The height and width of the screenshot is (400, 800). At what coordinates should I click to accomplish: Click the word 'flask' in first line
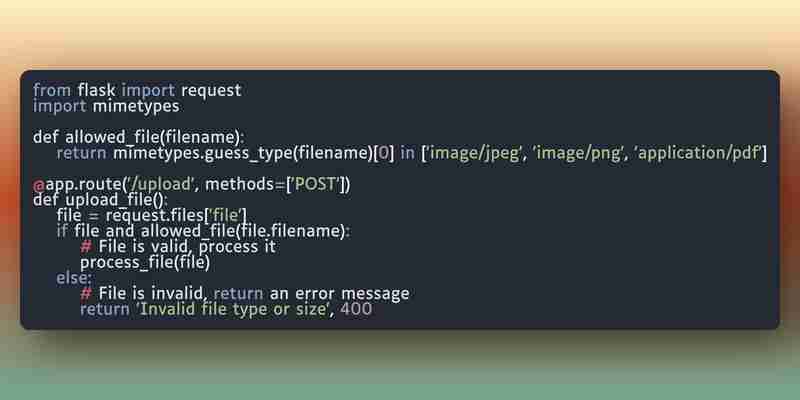(x=96, y=90)
